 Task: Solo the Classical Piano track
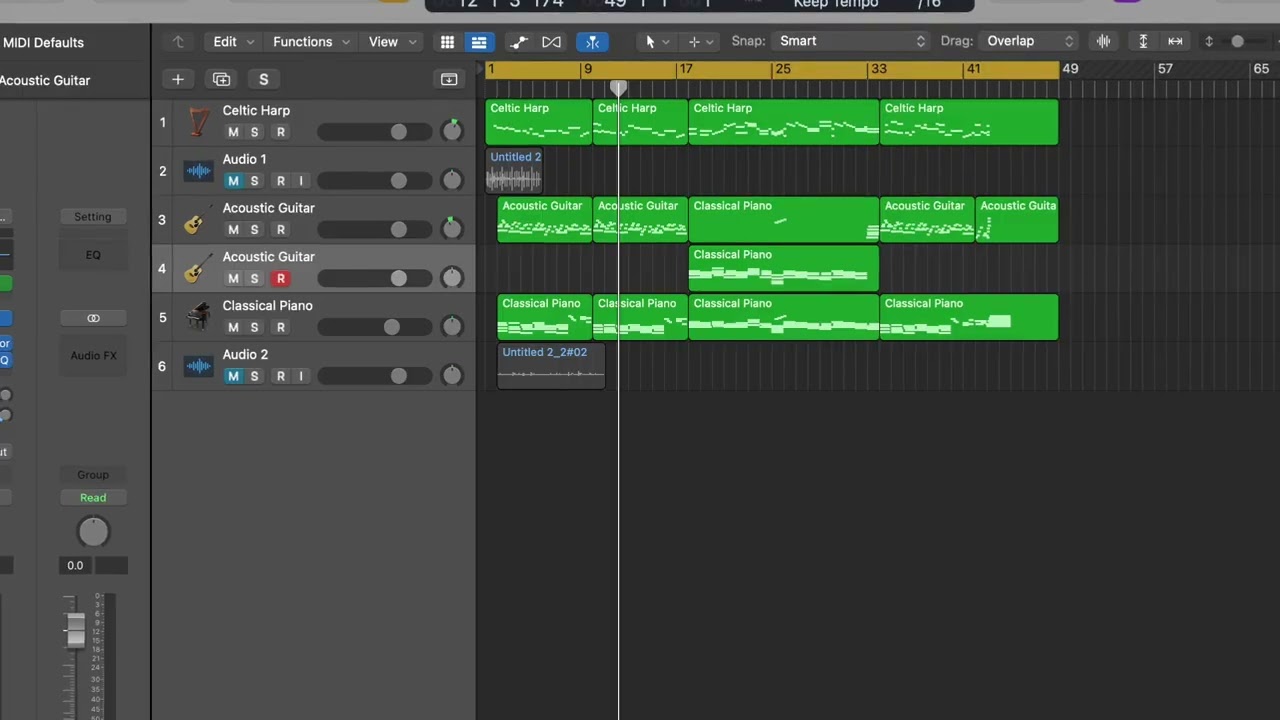pyautogui.click(x=254, y=327)
